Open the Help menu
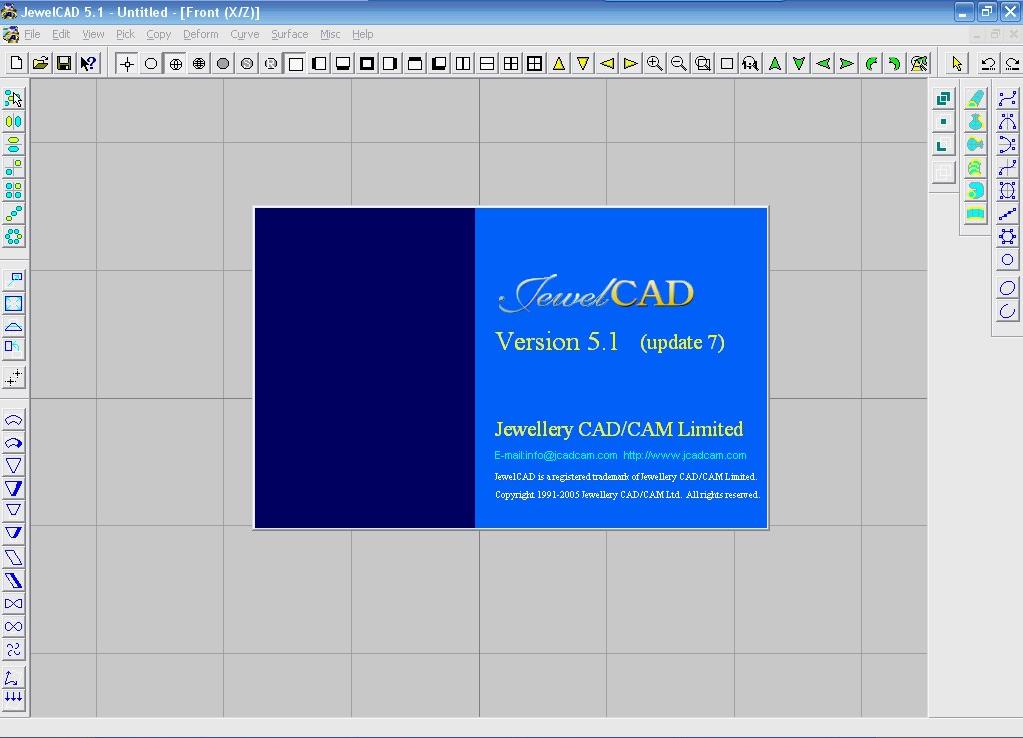Screen dimensions: 1023x738 click(363, 34)
